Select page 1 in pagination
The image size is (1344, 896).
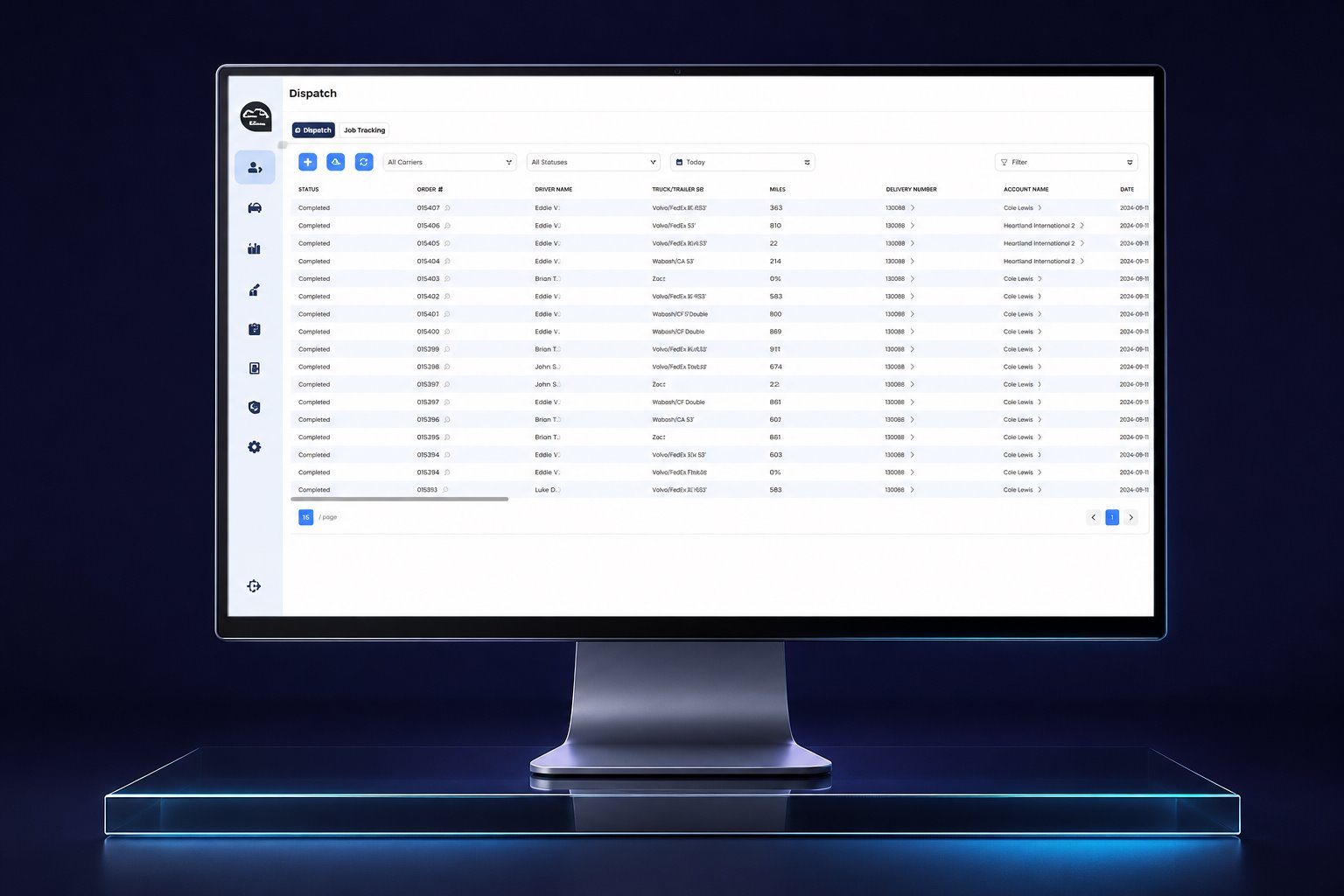pyautogui.click(x=1112, y=517)
